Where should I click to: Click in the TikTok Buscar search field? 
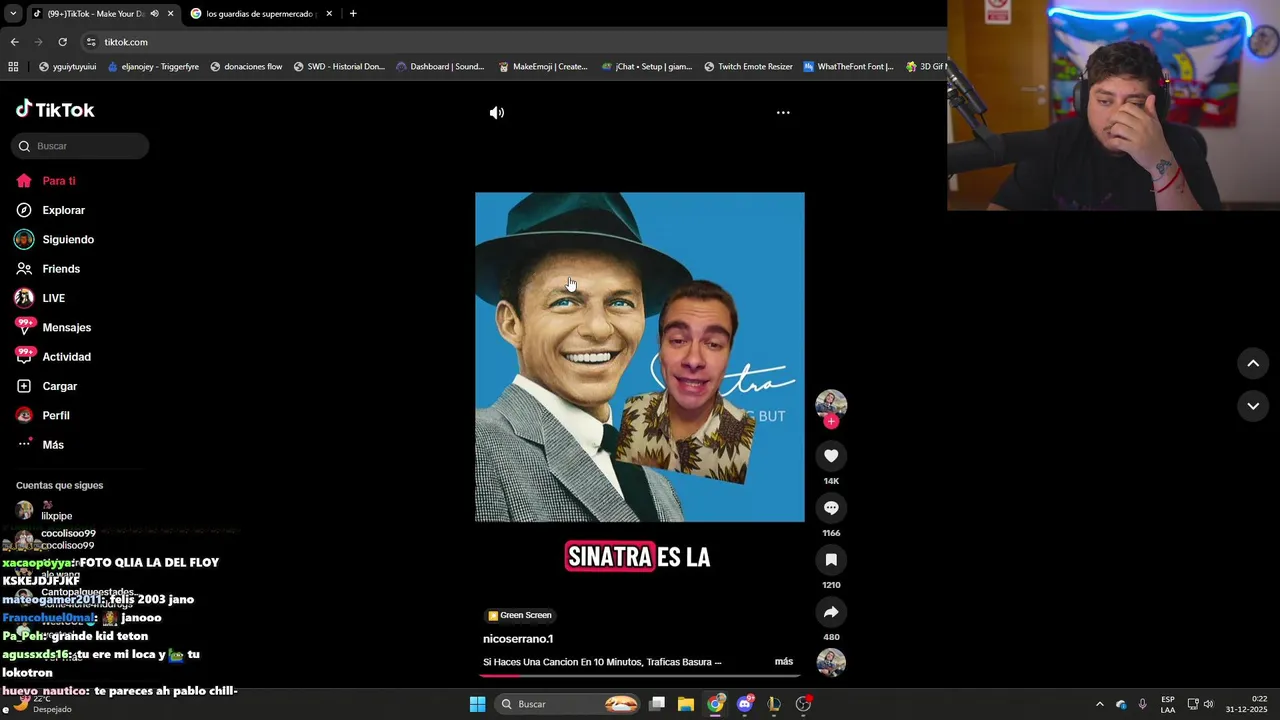[x=80, y=146]
